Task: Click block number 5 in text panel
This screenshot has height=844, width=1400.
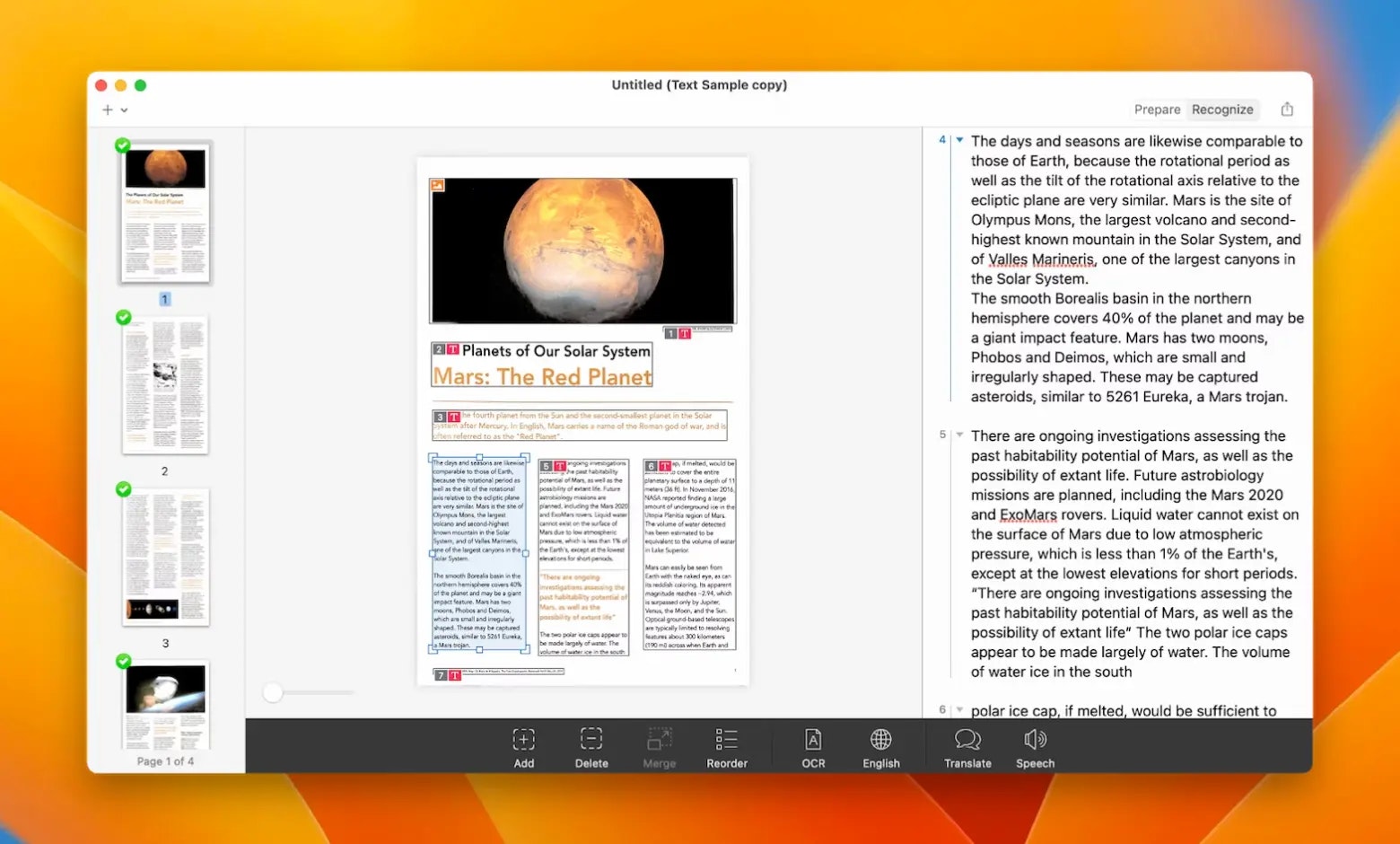Action: (942, 435)
